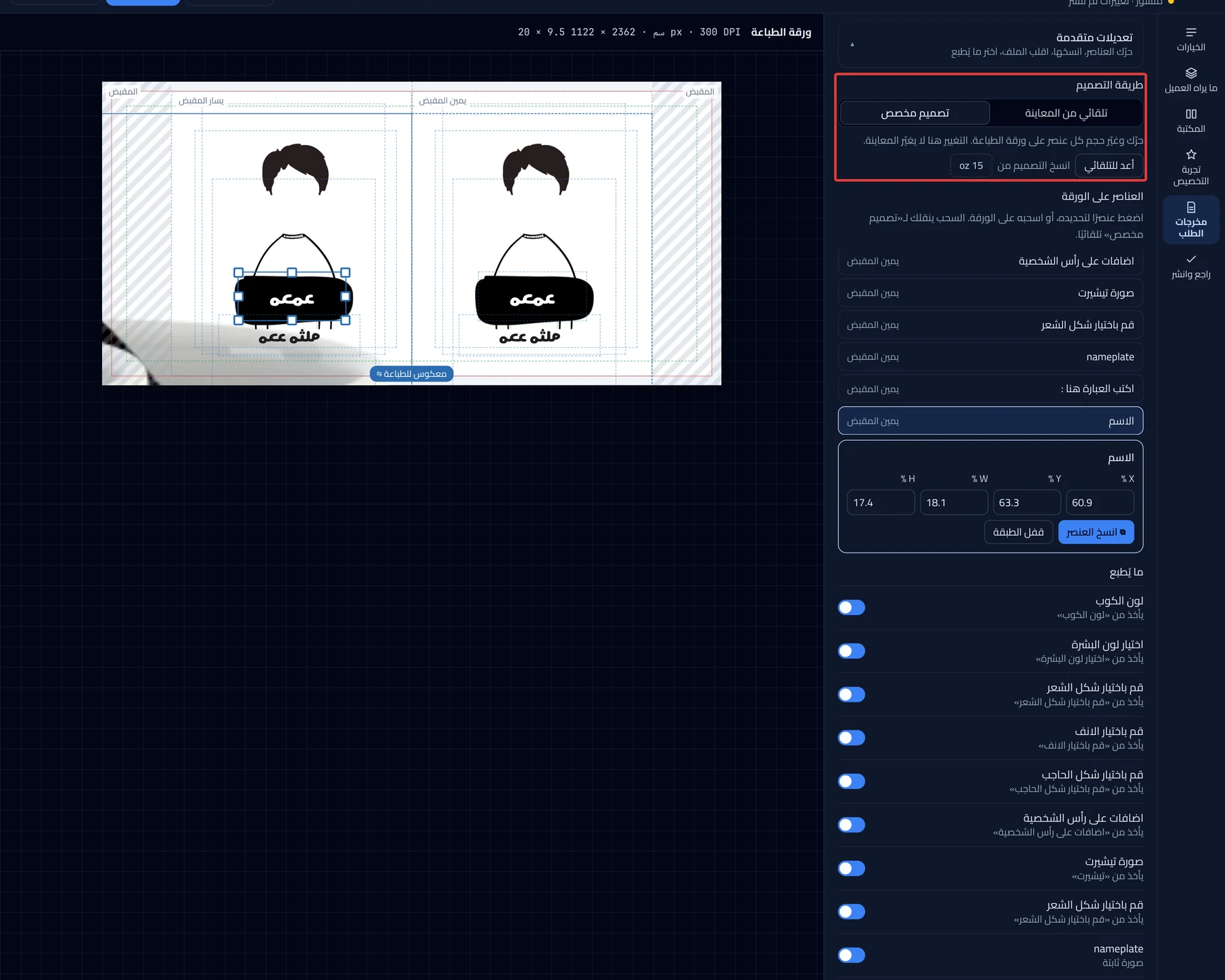
Task: Select the اكتب العبارة هنا element row
Action: point(990,389)
